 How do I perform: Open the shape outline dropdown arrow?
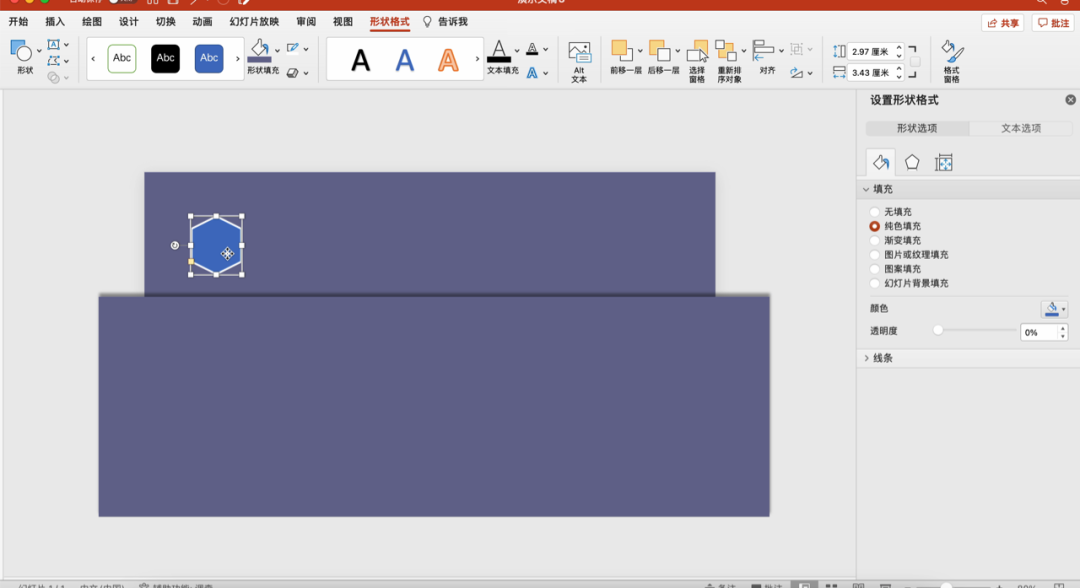306,49
